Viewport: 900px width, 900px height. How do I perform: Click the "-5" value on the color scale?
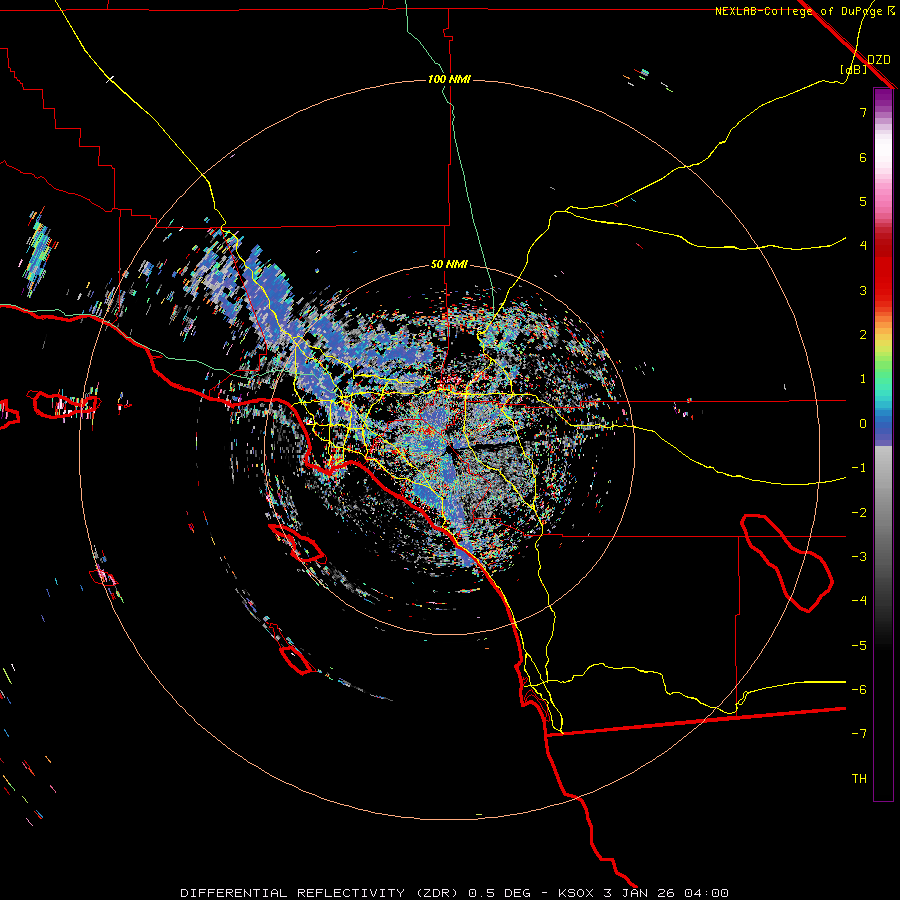click(x=859, y=646)
